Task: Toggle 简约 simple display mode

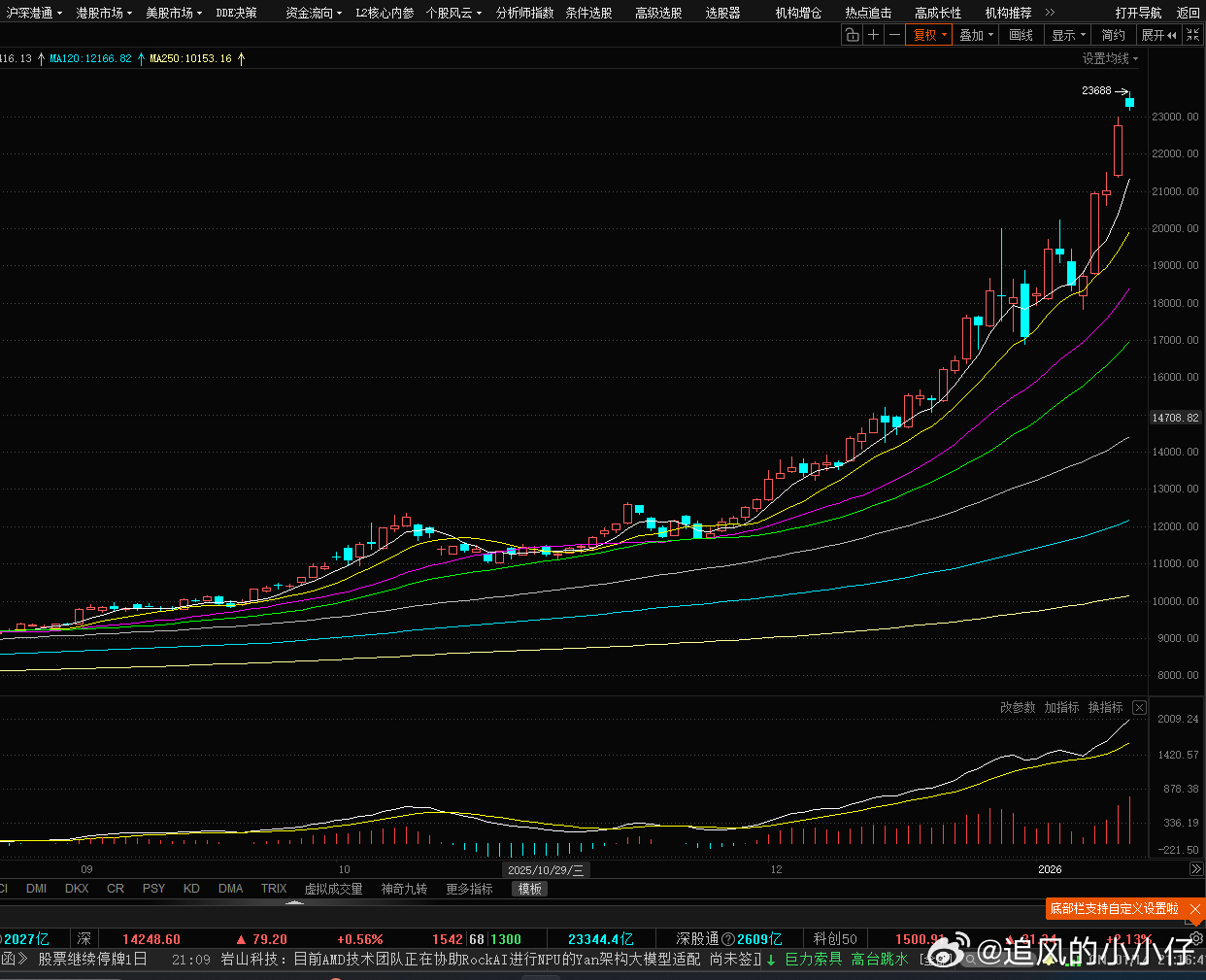Action: [x=1113, y=35]
